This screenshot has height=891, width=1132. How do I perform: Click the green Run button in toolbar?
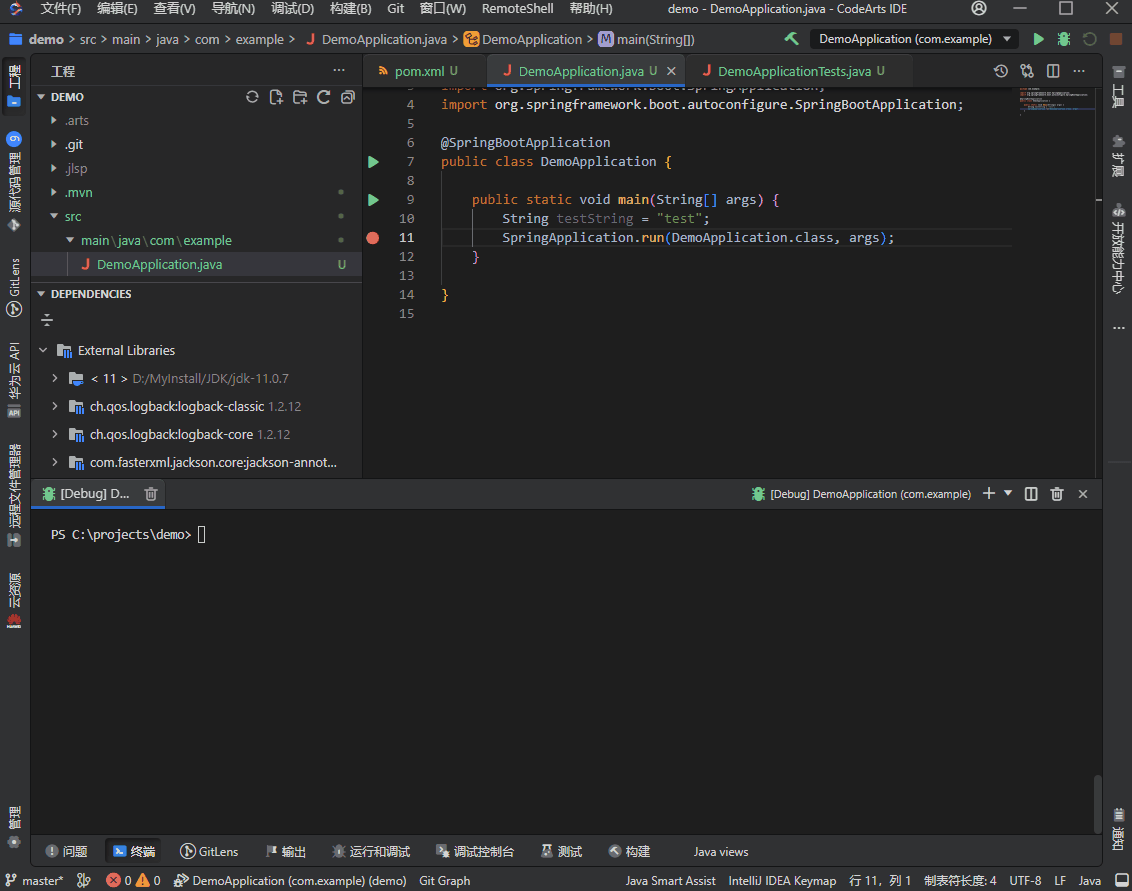[x=1038, y=39]
